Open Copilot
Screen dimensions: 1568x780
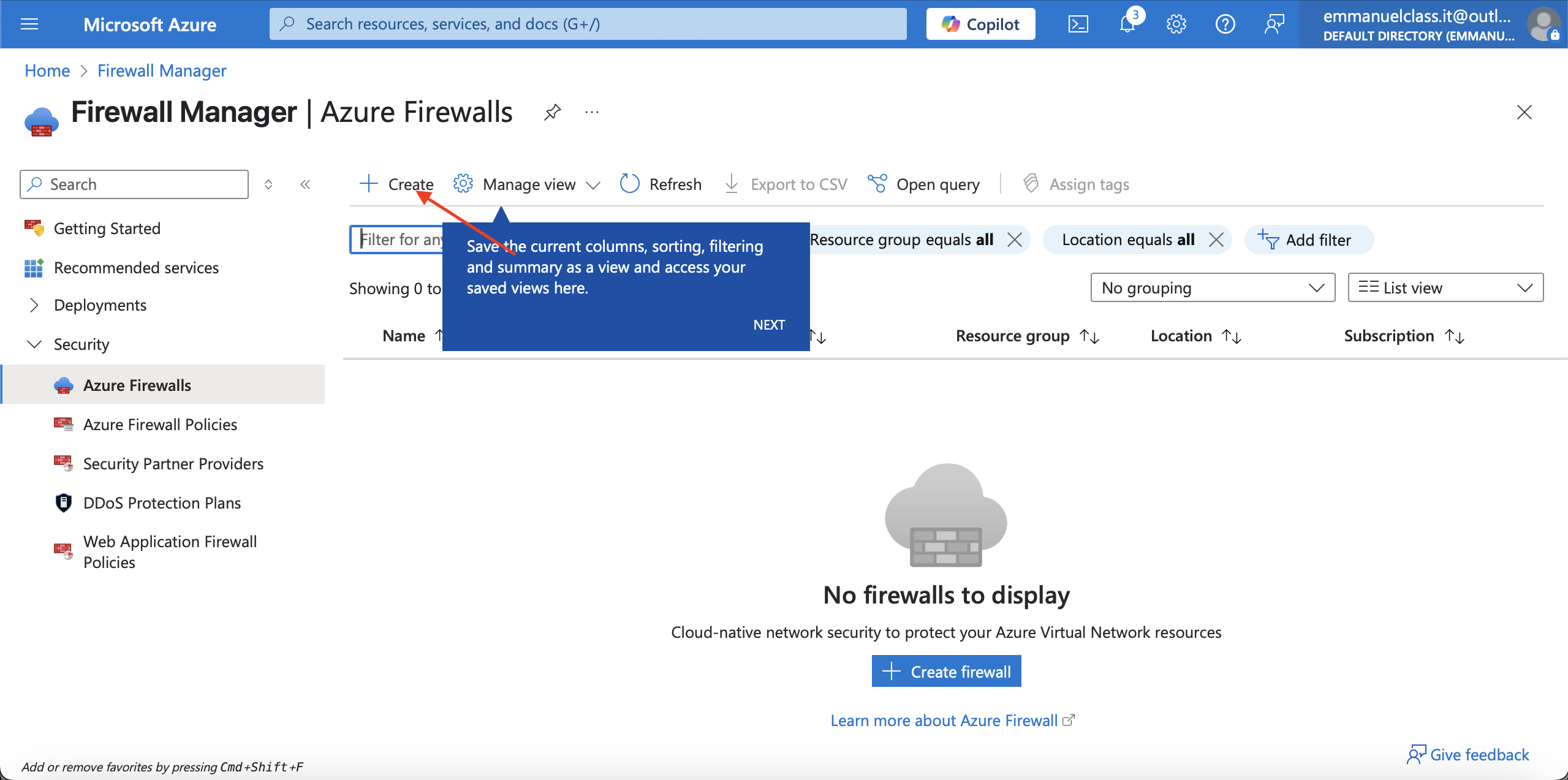tap(980, 24)
